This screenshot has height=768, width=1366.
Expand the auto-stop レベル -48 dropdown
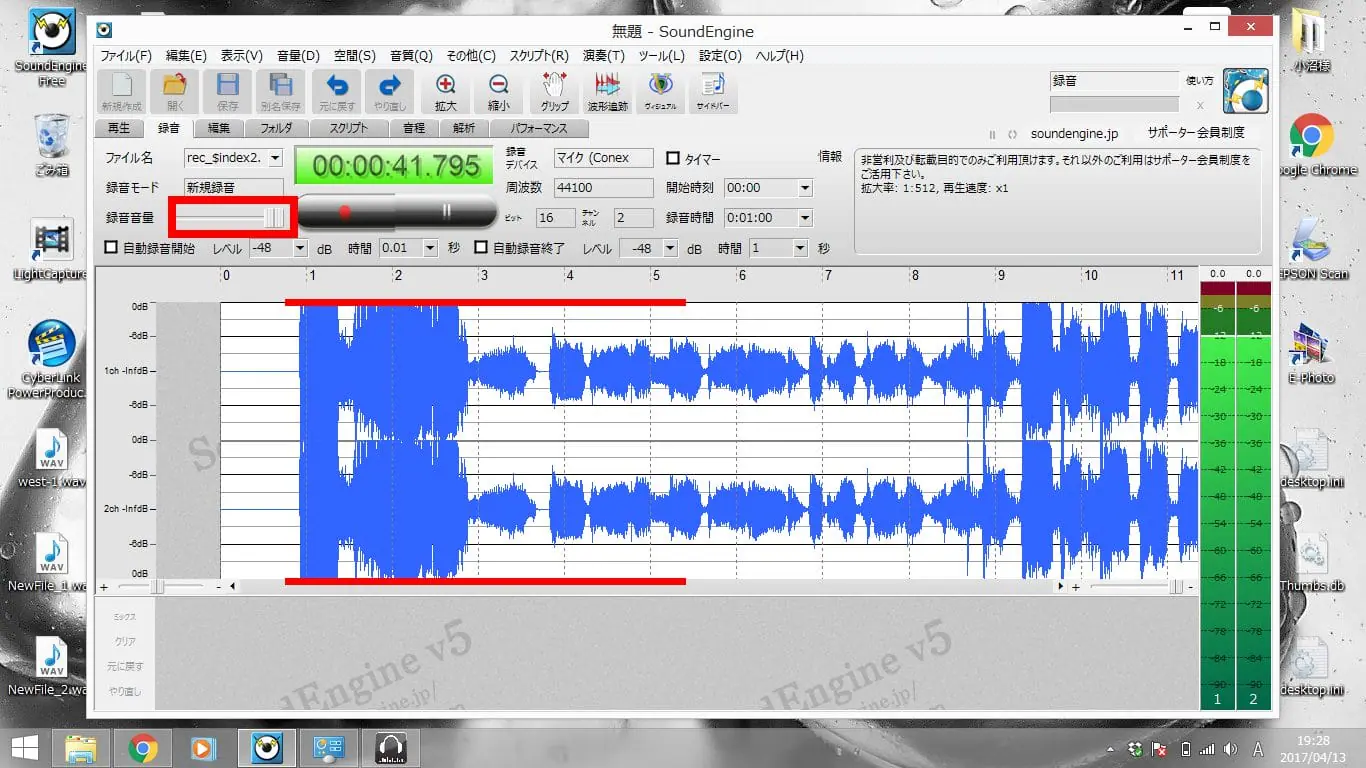tap(669, 248)
